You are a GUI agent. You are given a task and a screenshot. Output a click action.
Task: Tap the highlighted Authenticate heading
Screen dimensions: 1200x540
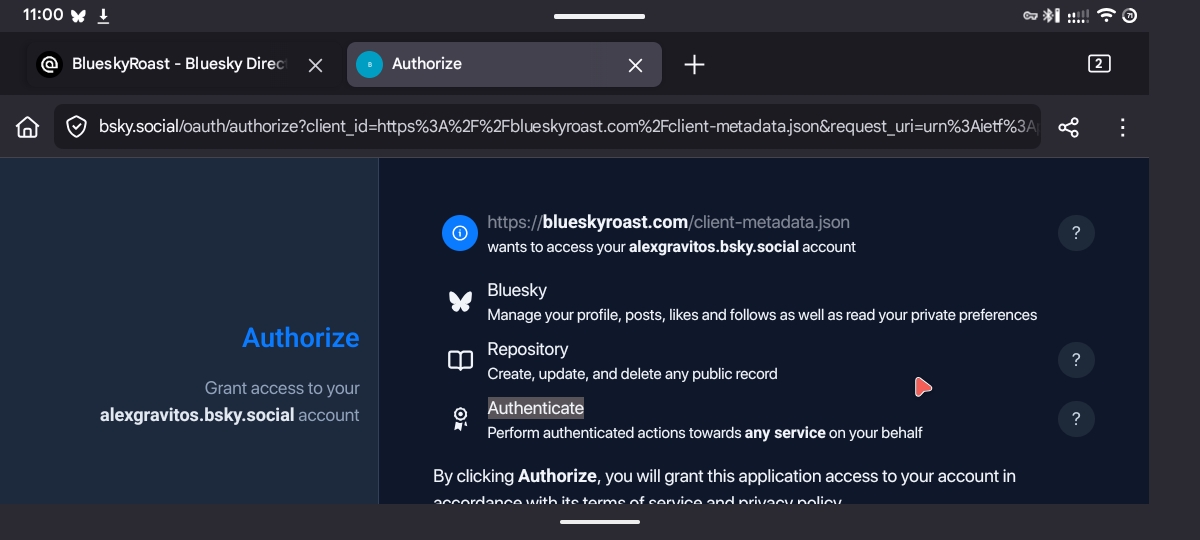535,408
